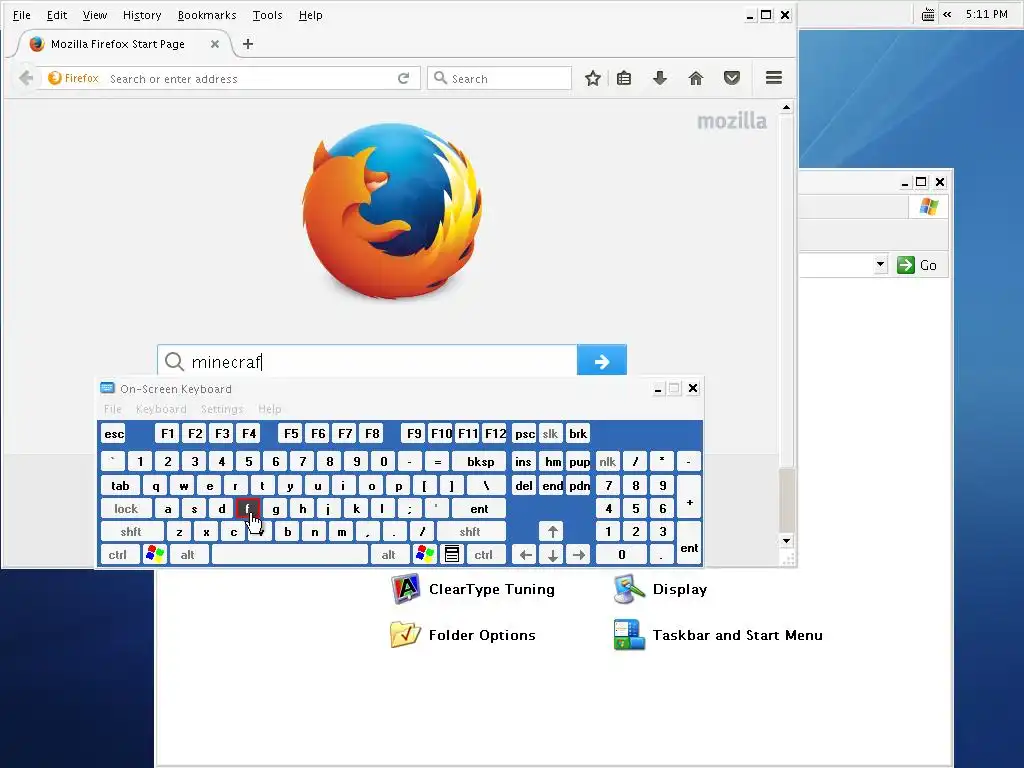Click the 5:11 PM clock

coord(987,14)
